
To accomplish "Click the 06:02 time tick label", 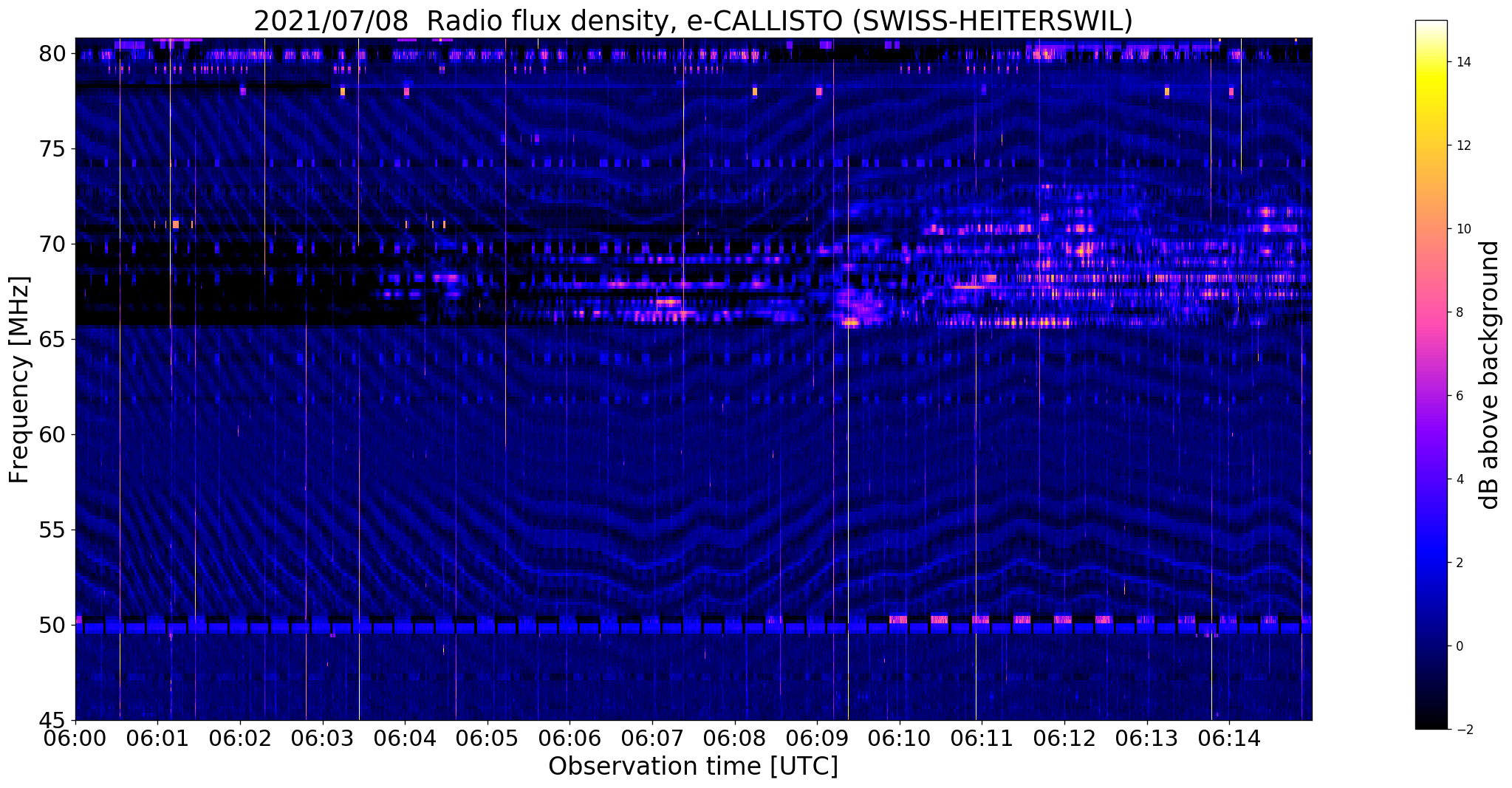I will tap(240, 738).
